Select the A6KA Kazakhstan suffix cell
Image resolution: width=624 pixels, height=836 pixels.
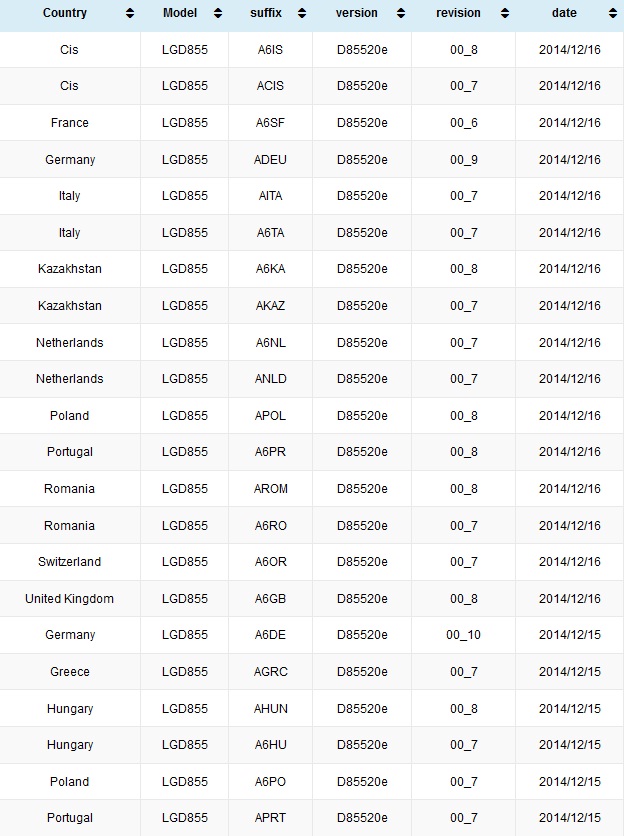270,269
